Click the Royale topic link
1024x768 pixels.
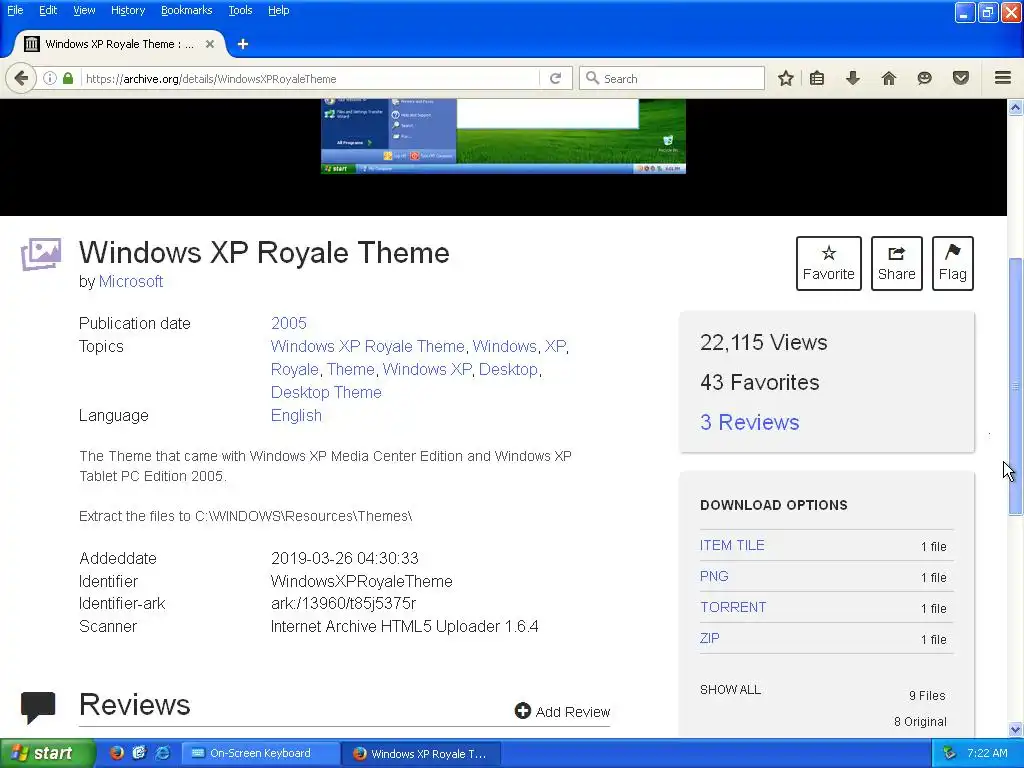(x=295, y=370)
